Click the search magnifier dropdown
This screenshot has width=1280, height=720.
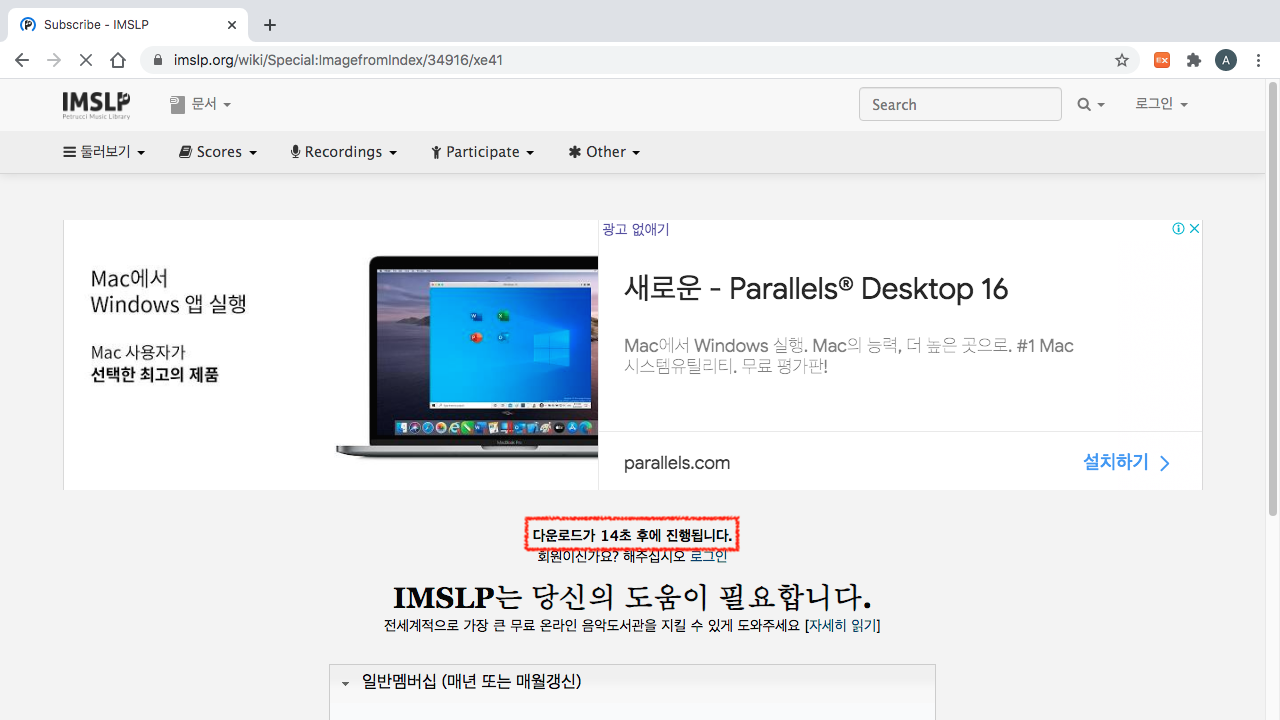(1090, 104)
